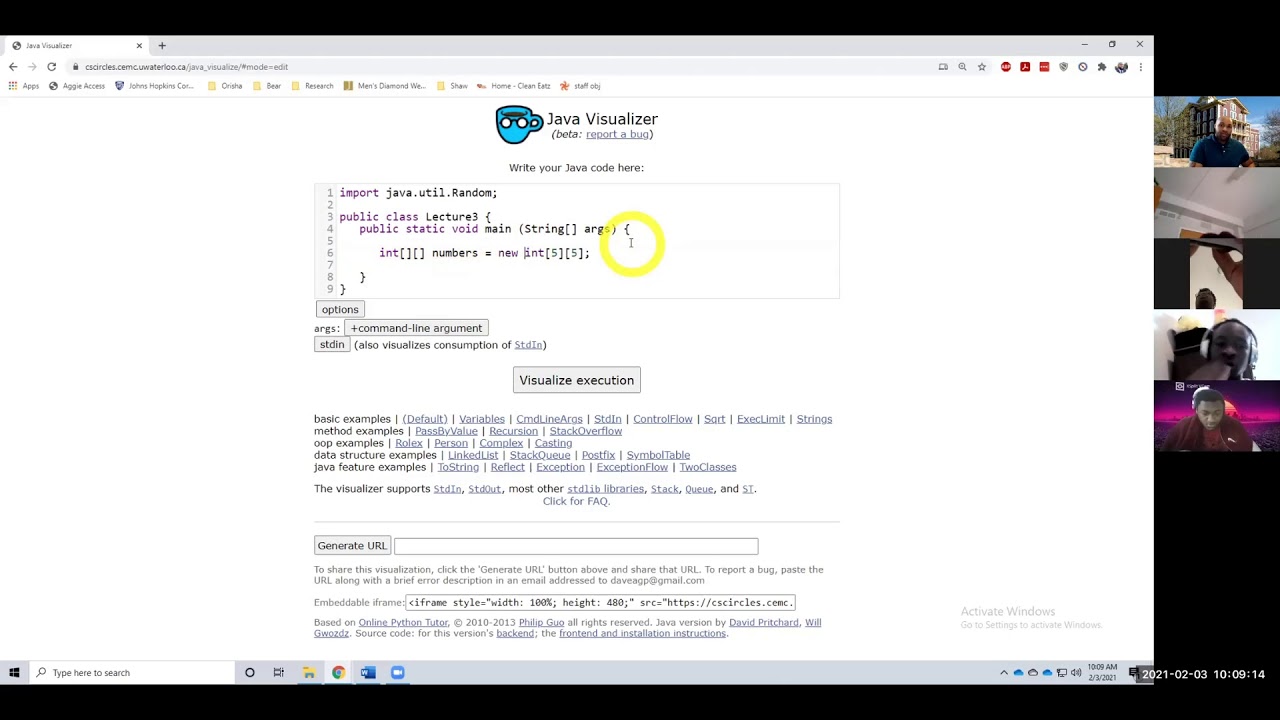Screen dimensions: 1280x720
Task: Follow the report a bug link
Action: tap(617, 134)
